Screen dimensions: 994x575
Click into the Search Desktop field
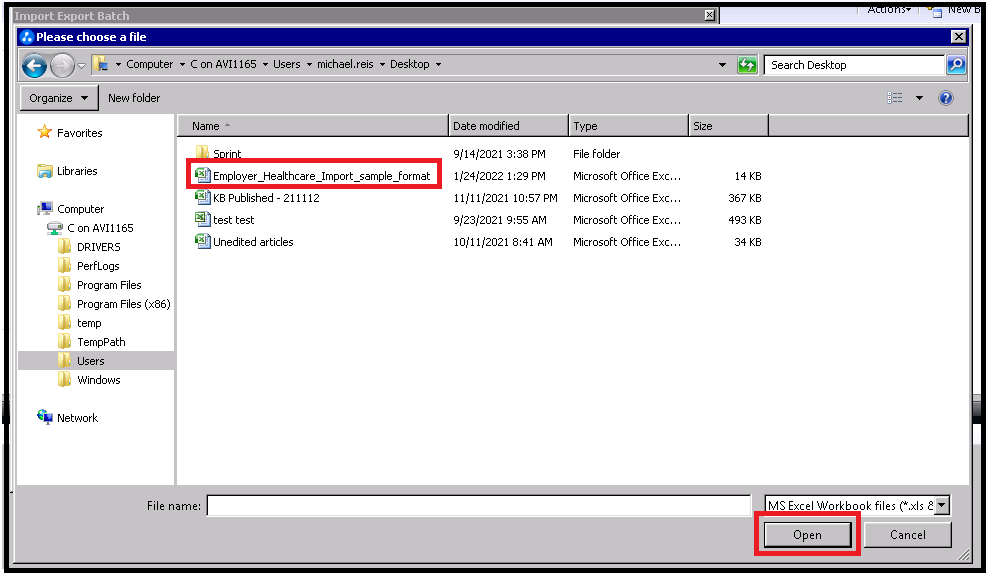coord(854,65)
